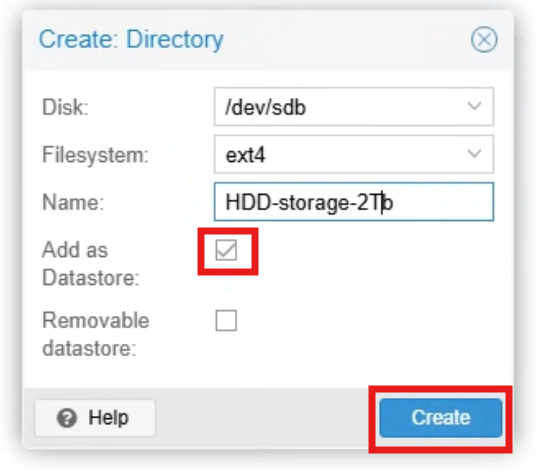This screenshot has height=473, width=539.
Task: Place cursor at end of HDD-storage-2Tb text
Action: click(394, 202)
